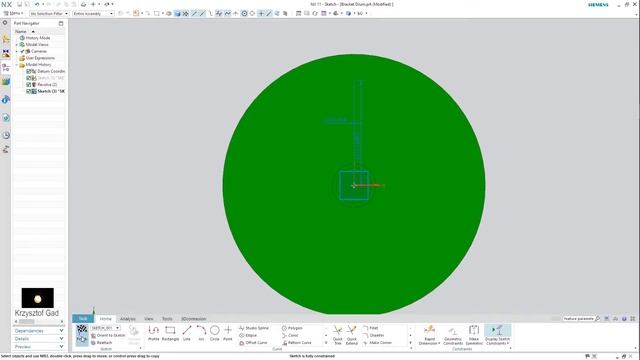Select the Fillet tool
The width and height of the screenshot is (640, 360).
(x=371, y=328)
